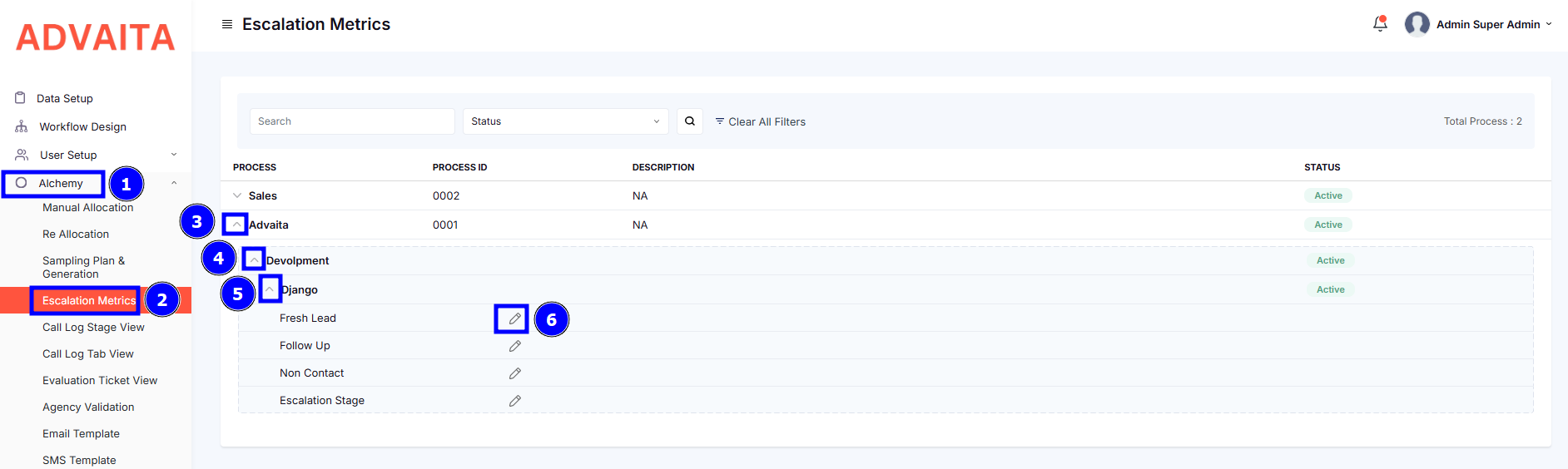This screenshot has height=469, width=1568.
Task: Edit the Fresh Lead stage
Action: pyautogui.click(x=515, y=318)
